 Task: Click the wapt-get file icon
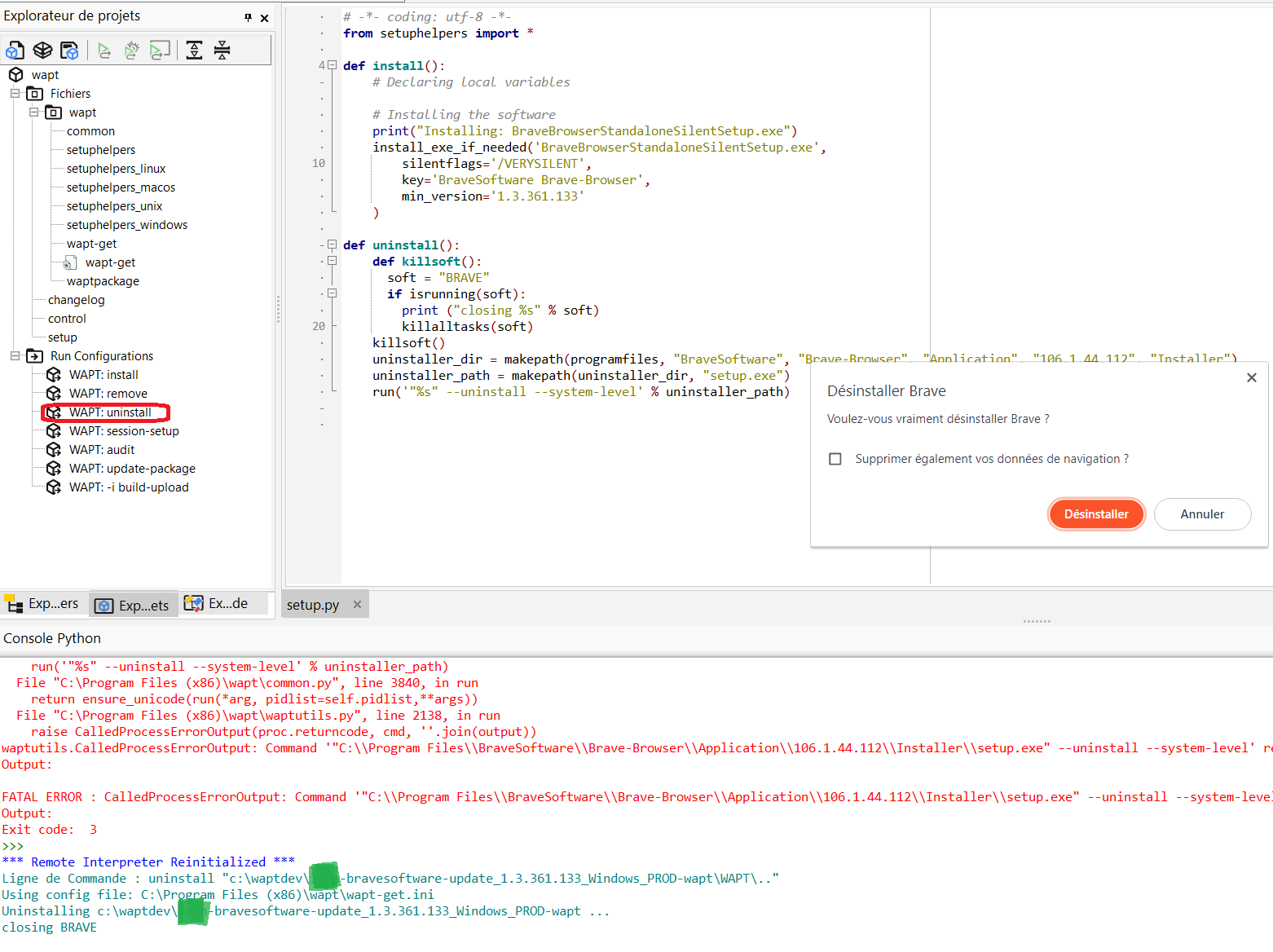71,262
